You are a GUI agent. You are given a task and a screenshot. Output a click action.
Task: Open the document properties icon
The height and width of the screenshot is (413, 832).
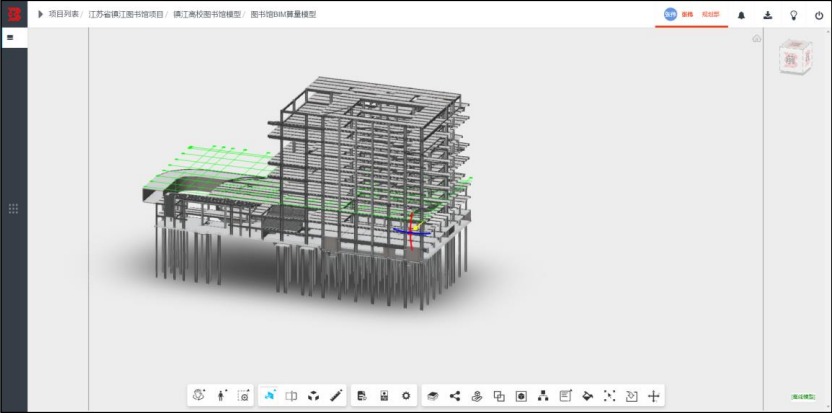coord(362,395)
